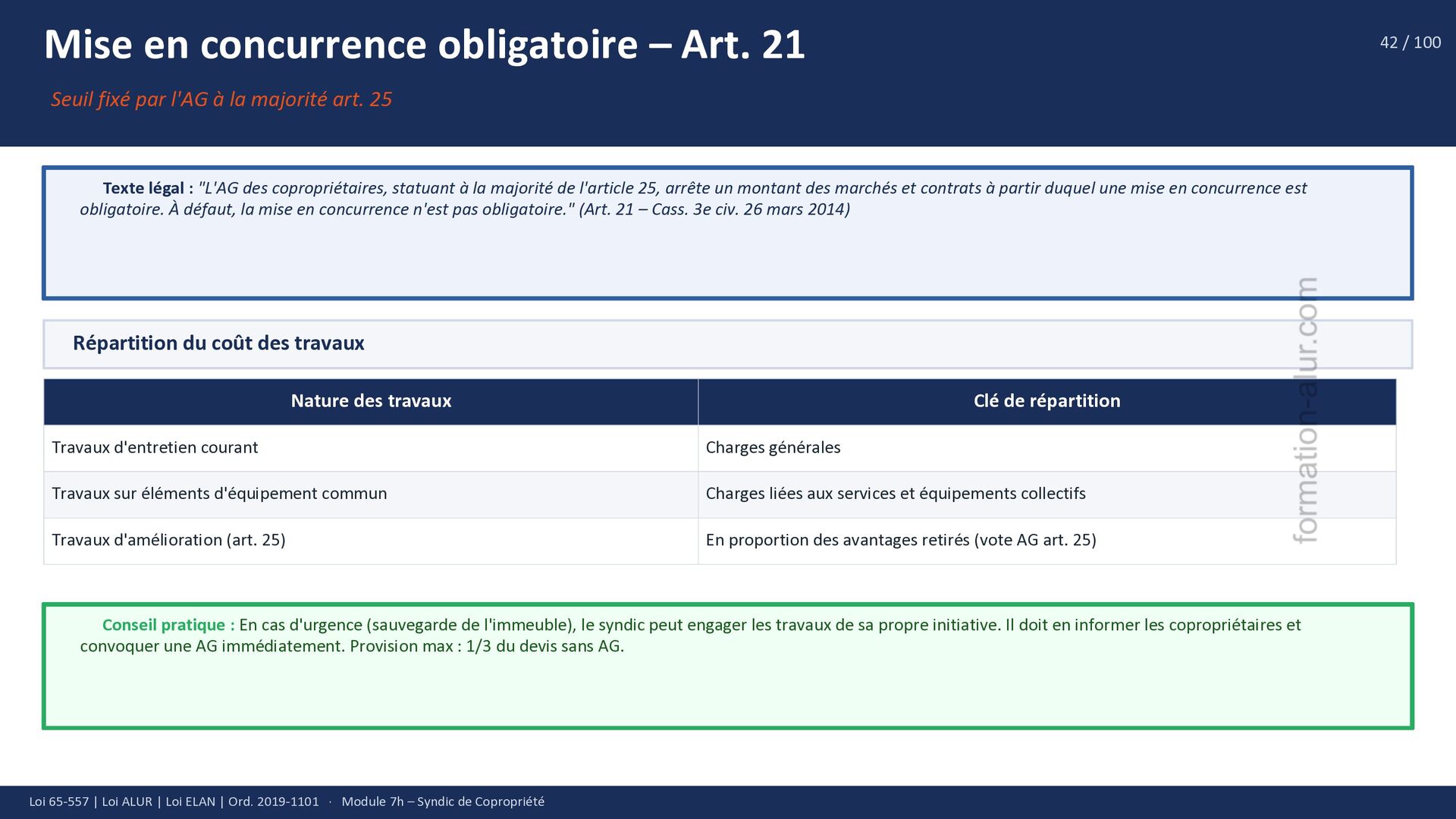Click the 'Cass. 3e civ. 26 mars 2014' citation

(x=748, y=209)
